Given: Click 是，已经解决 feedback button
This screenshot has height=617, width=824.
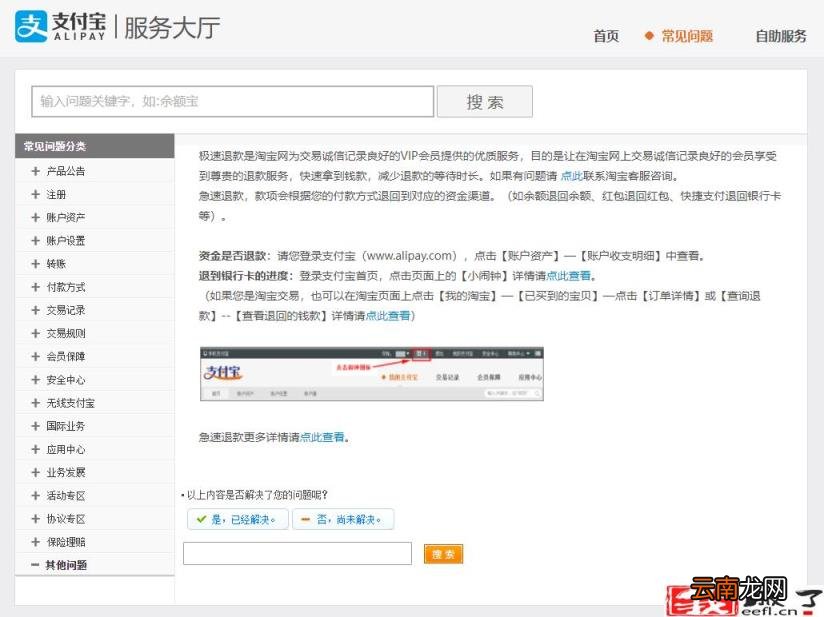Looking at the screenshot, I should click(238, 519).
